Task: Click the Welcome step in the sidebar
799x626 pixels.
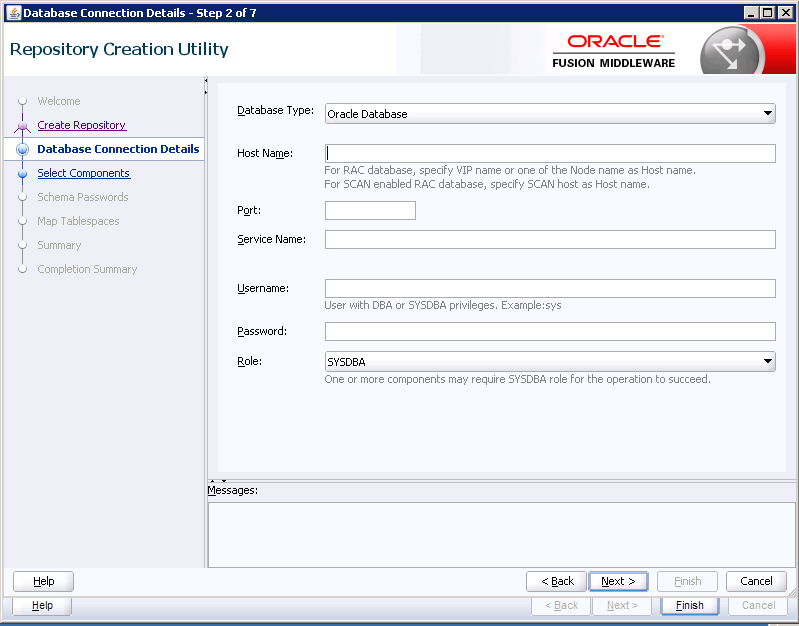Action: tap(59, 101)
